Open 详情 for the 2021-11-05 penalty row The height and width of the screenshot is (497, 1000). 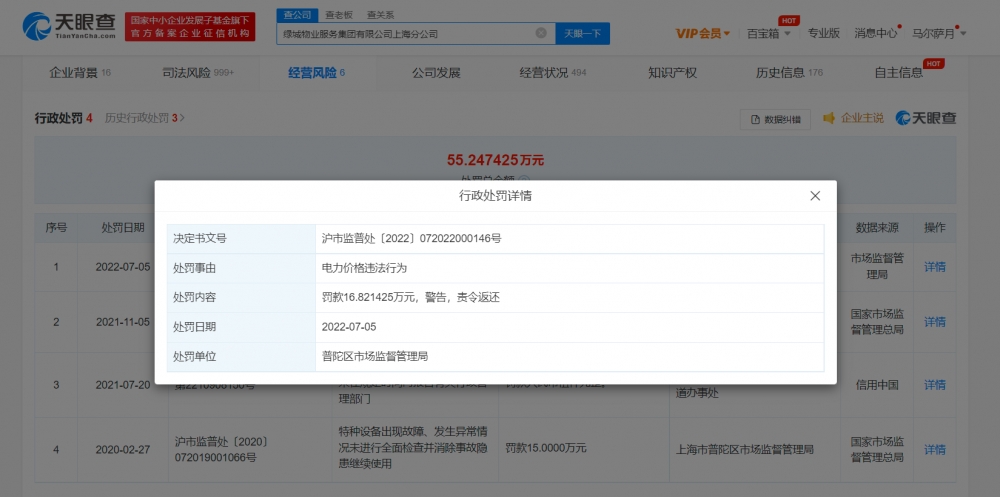(934, 322)
